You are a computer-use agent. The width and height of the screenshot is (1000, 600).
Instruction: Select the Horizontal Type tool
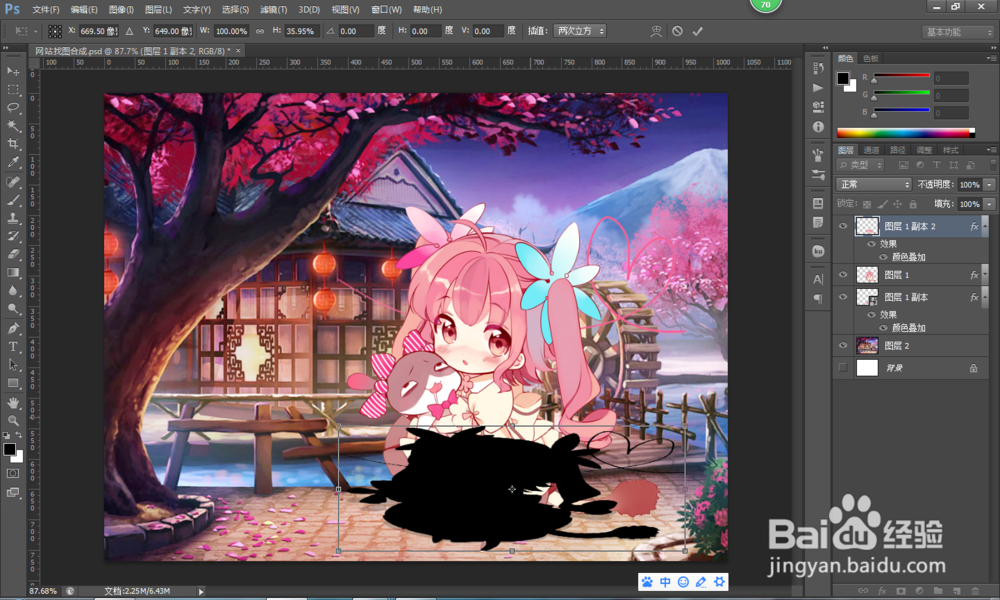[x=13, y=346]
